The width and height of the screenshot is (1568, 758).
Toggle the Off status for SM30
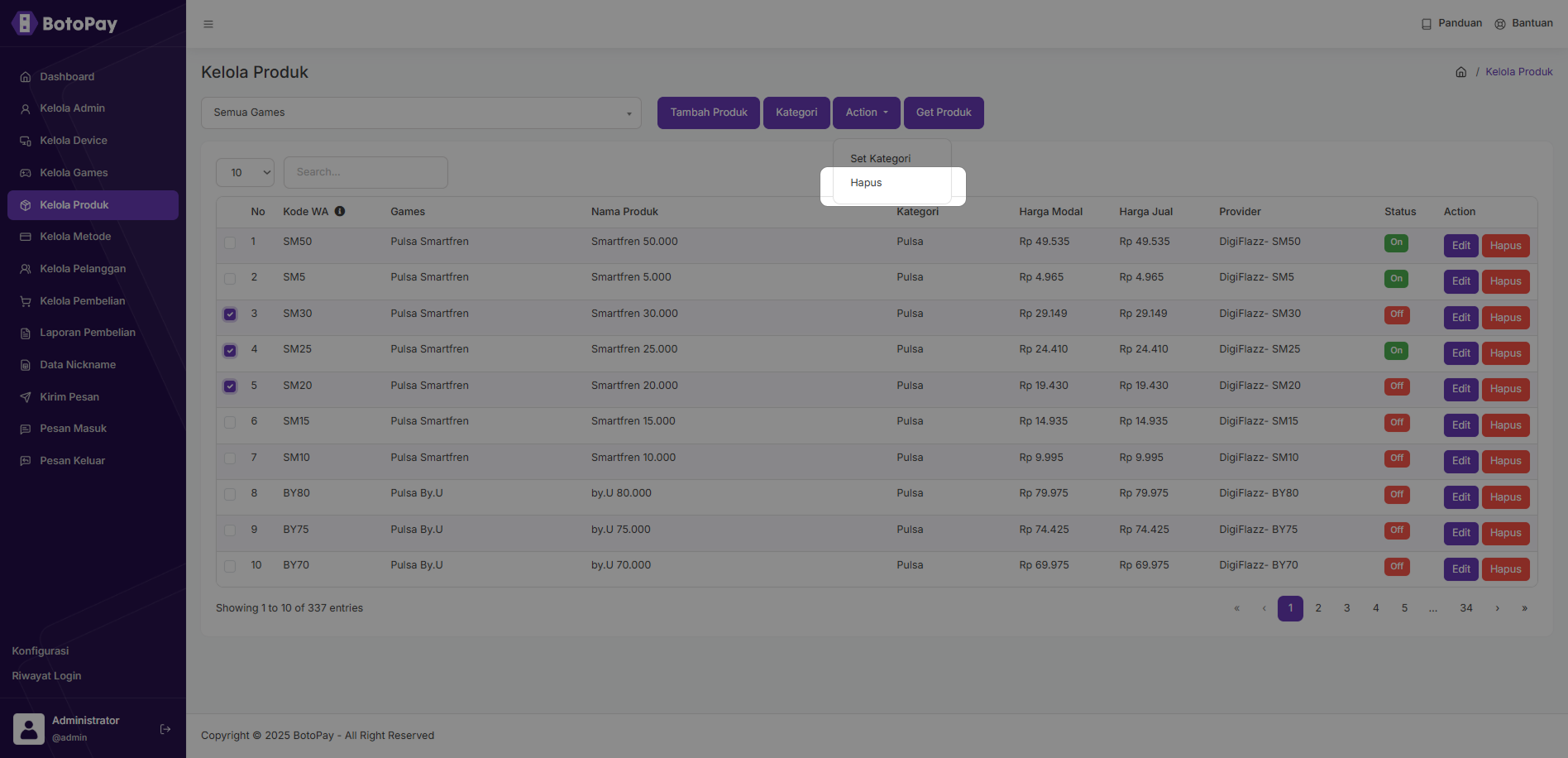1397,314
